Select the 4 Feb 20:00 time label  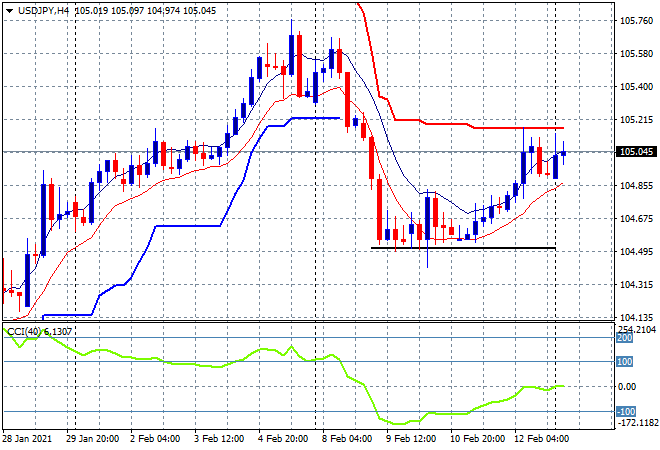pyautogui.click(x=283, y=439)
